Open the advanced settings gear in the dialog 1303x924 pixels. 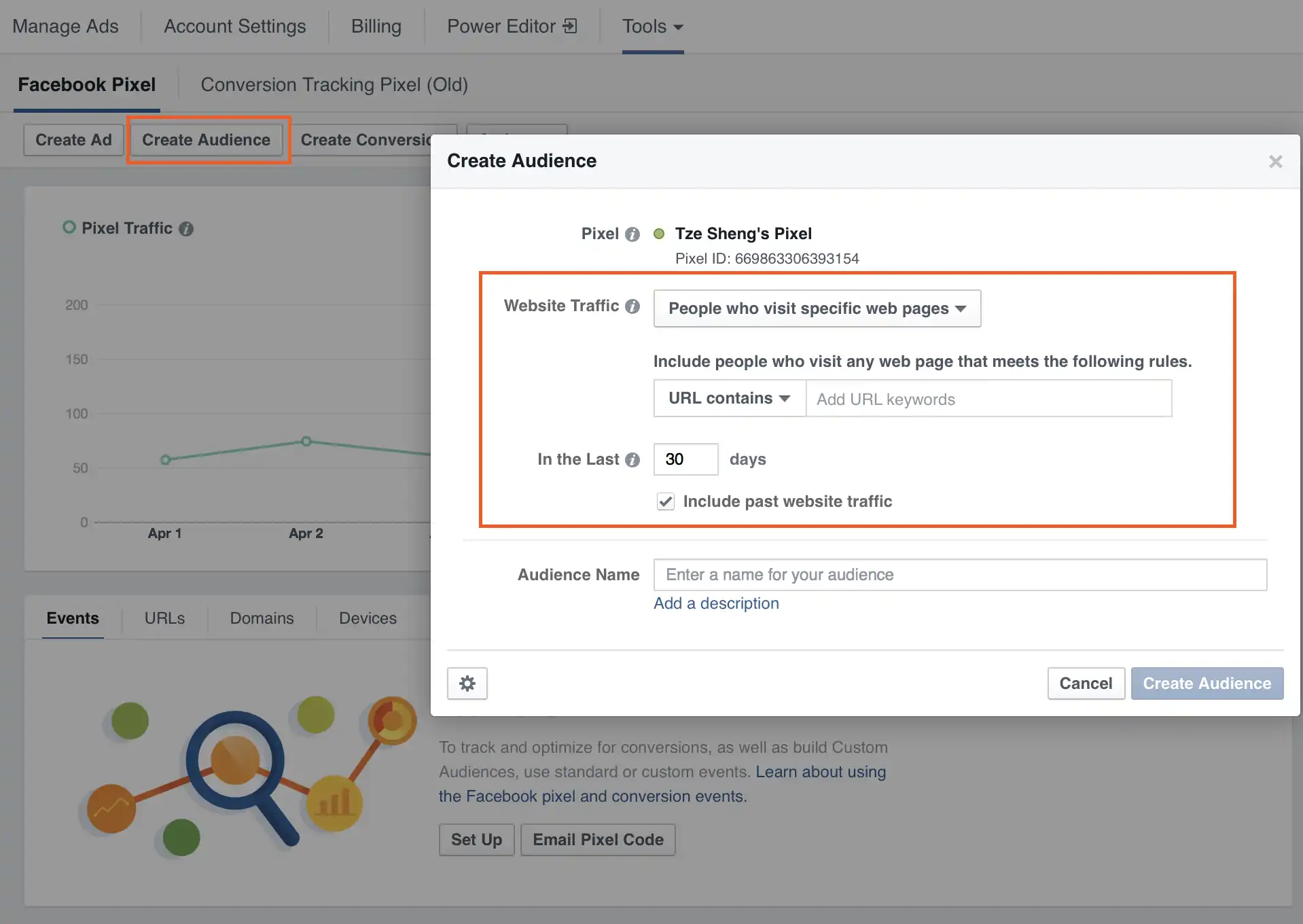tap(467, 683)
